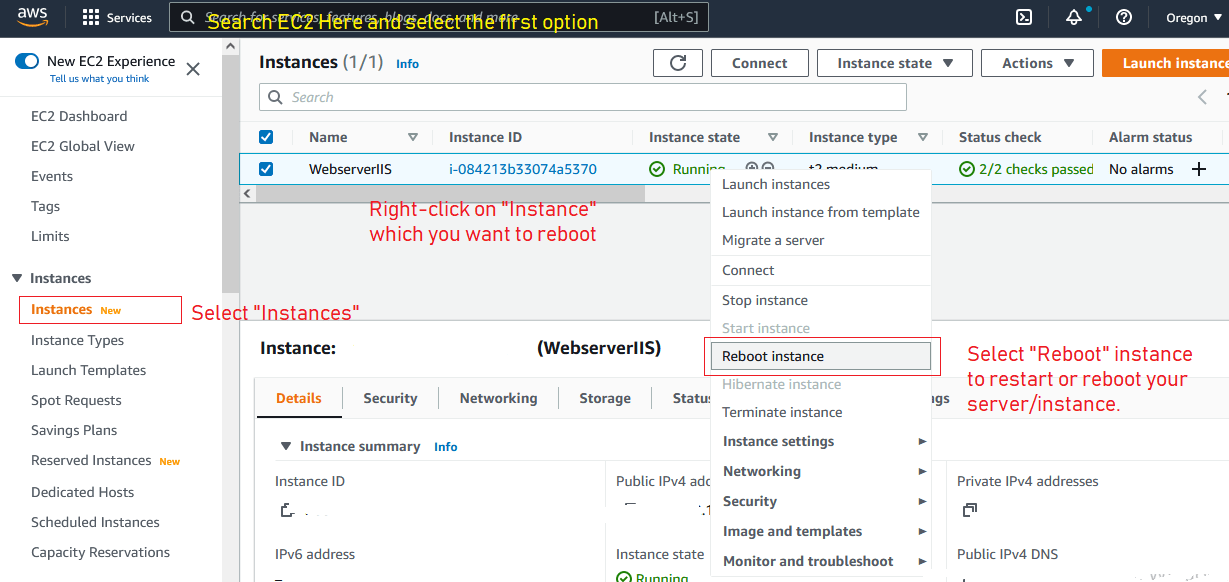Open the Instance state dropdown button
The width and height of the screenshot is (1229, 582).
point(894,63)
